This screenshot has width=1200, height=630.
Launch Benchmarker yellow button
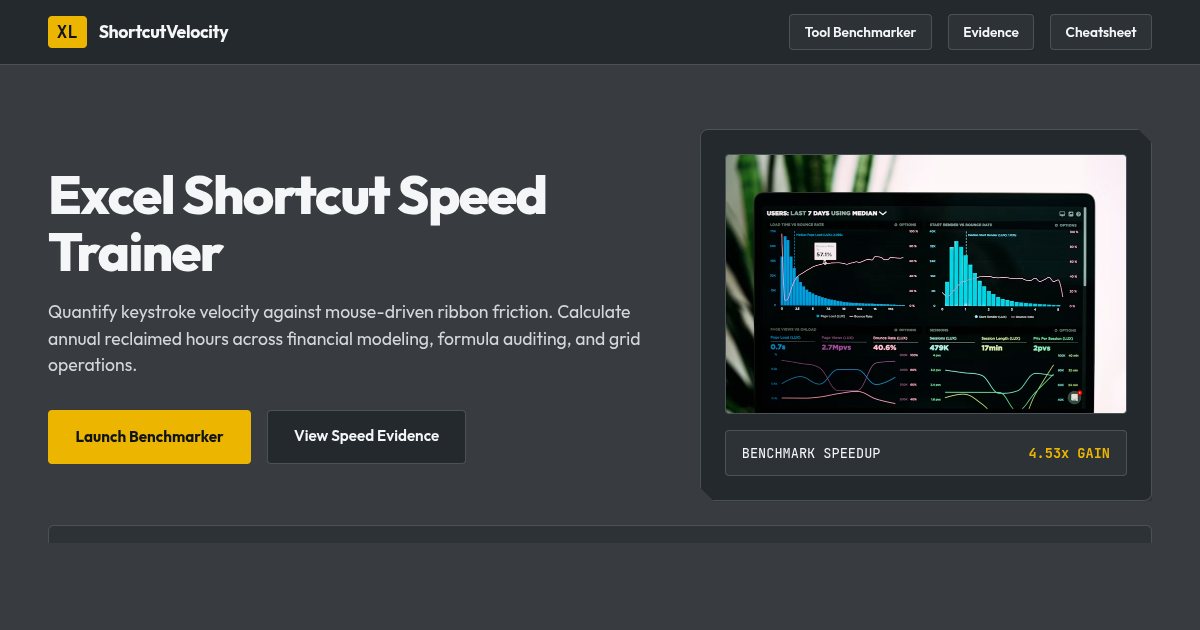coord(149,437)
